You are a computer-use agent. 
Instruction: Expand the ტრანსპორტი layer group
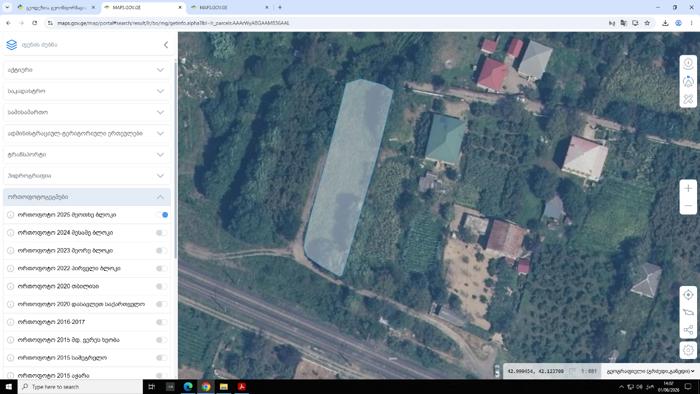pos(87,154)
